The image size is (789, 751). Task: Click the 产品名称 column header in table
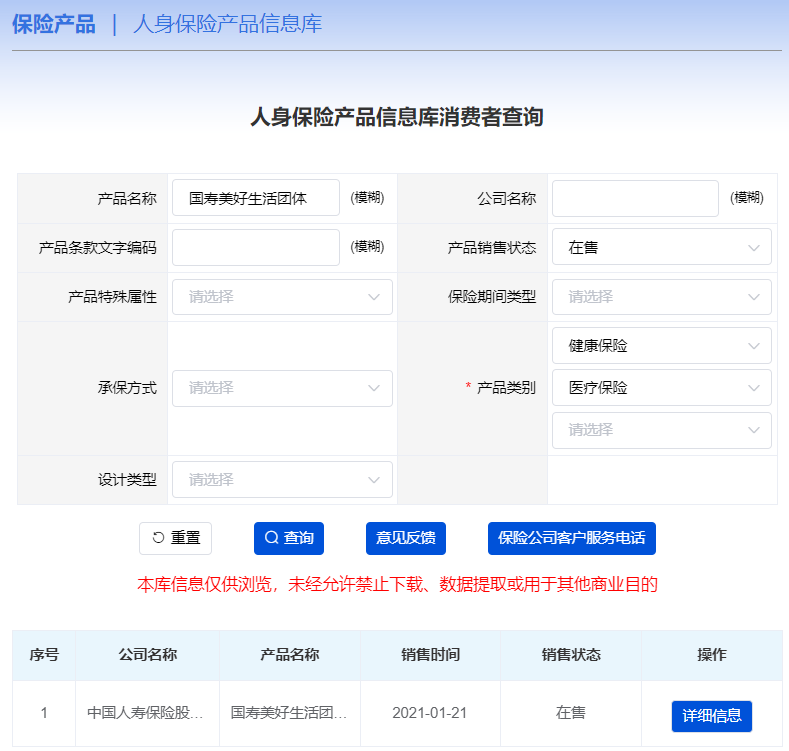[x=289, y=655]
